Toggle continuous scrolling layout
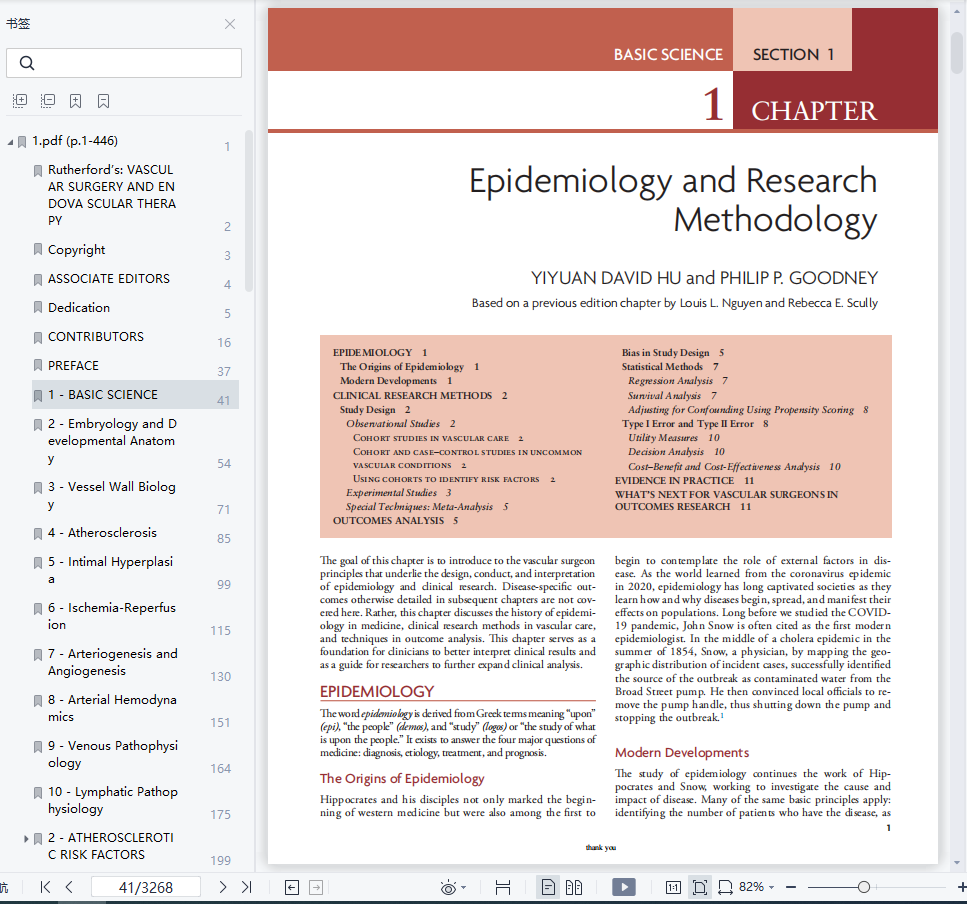The height and width of the screenshot is (904, 967). [503, 887]
